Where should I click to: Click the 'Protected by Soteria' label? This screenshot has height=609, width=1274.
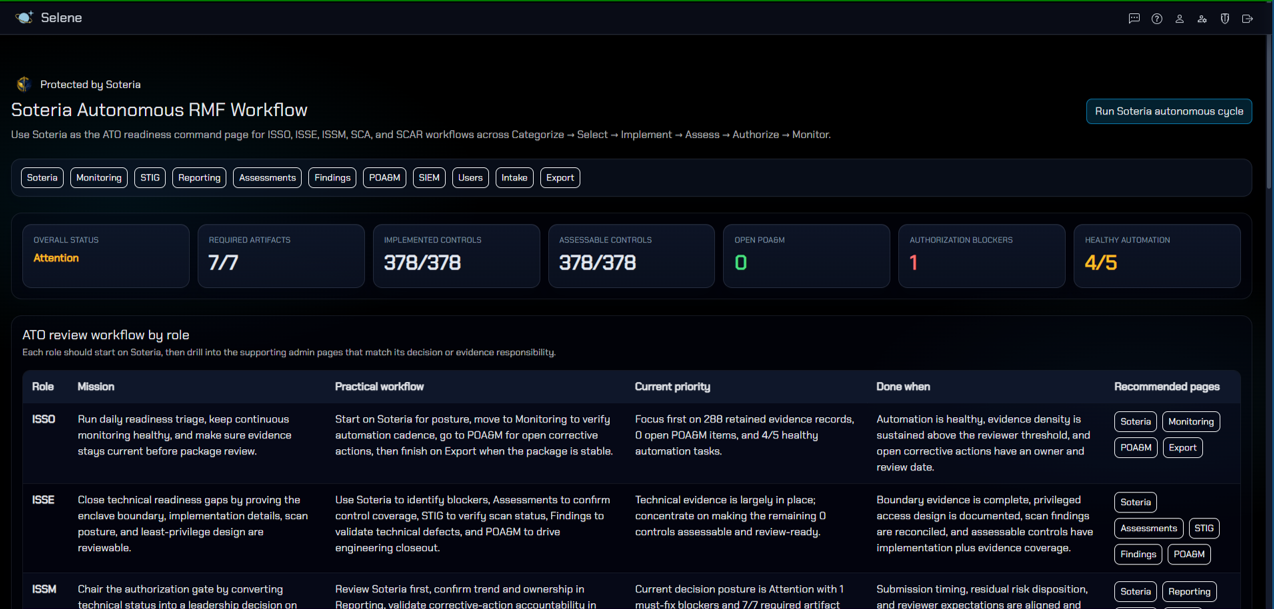[x=90, y=85]
